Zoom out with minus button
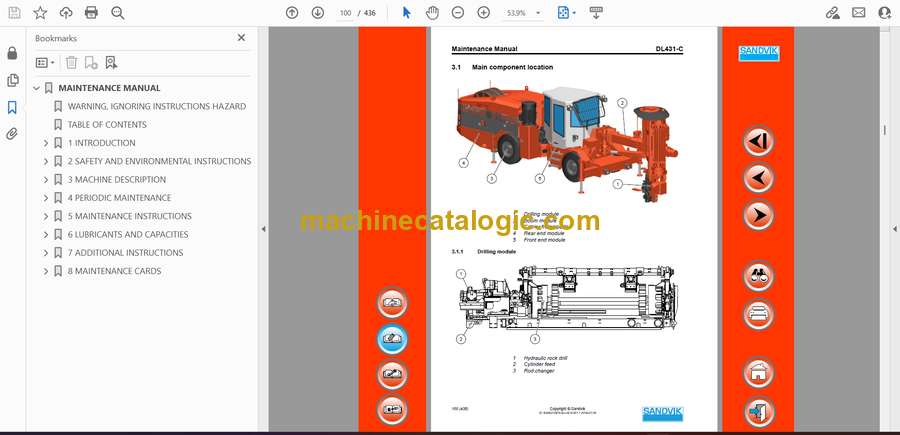Image resolution: width=900 pixels, height=435 pixels. (x=457, y=13)
